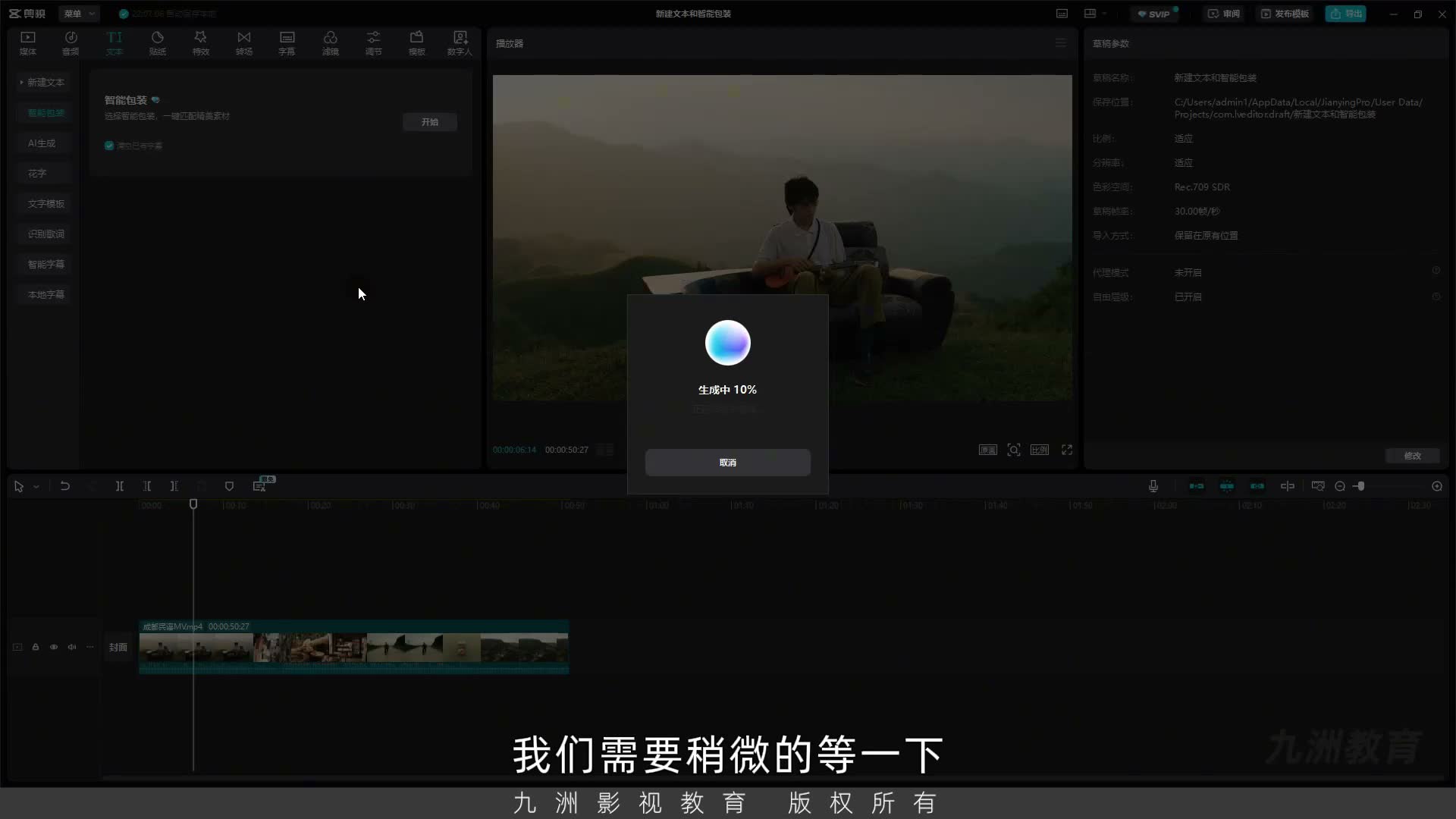Click the 开始 start button
The width and height of the screenshot is (1456, 819).
pyautogui.click(x=430, y=122)
